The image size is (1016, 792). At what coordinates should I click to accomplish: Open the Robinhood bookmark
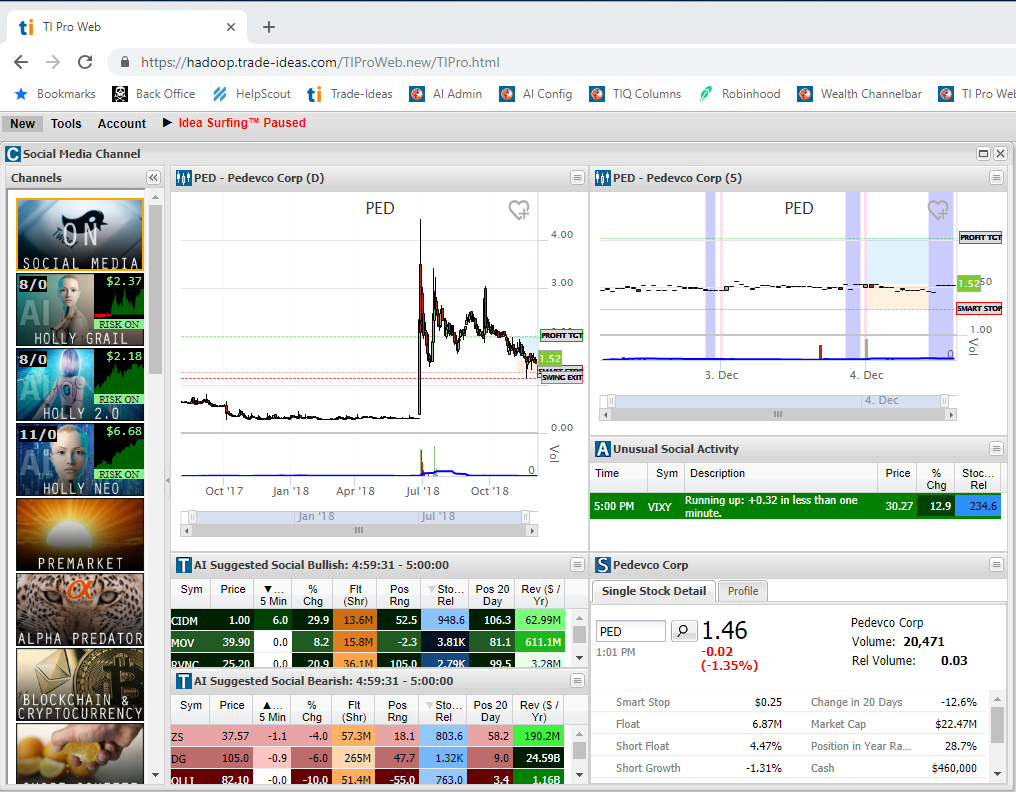739,94
